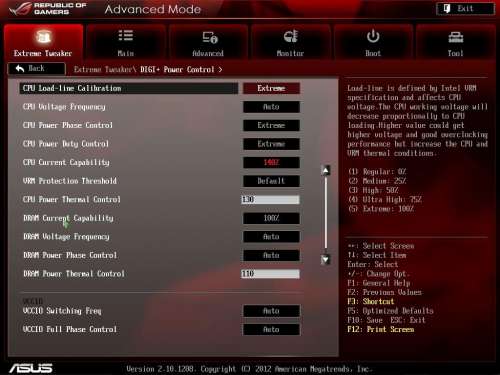Open CPU Load-line Calibration Extreme dropdown
The image size is (500, 375).
(x=271, y=88)
